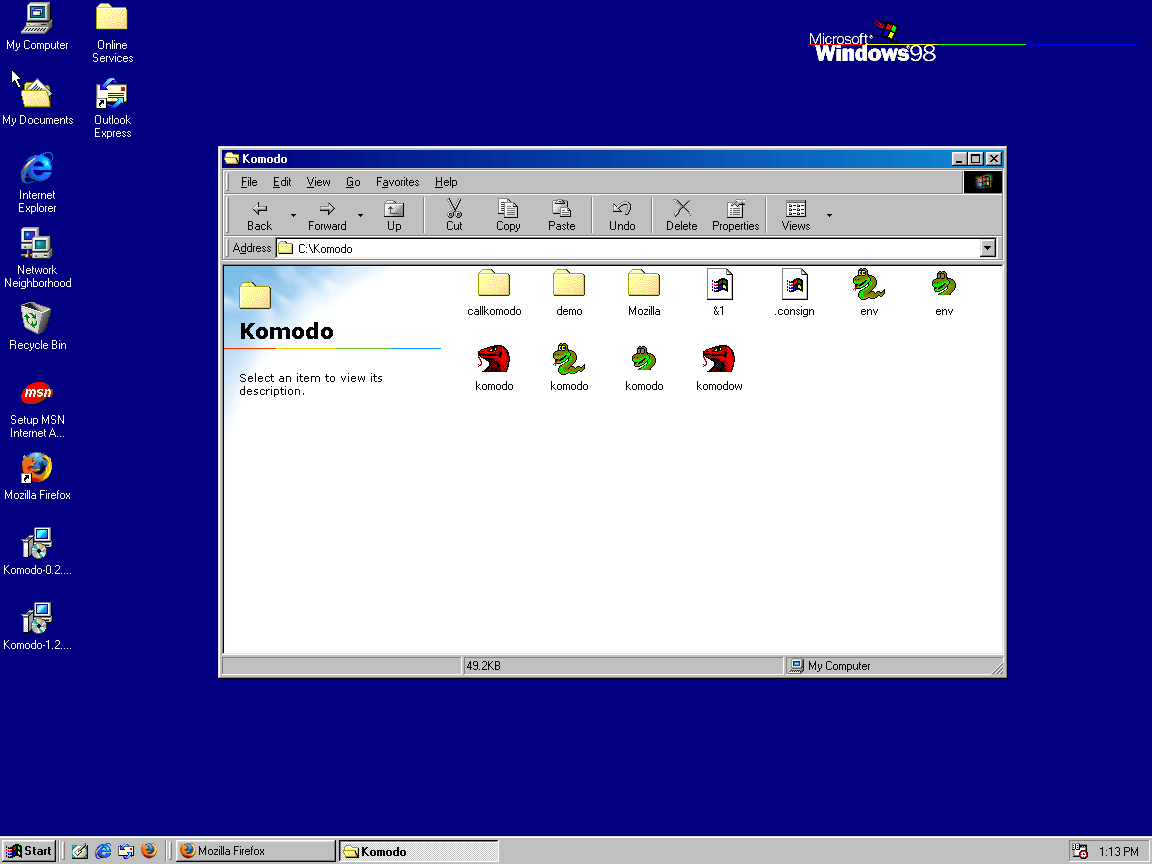Open the Address bar dropdown list

tap(988, 249)
